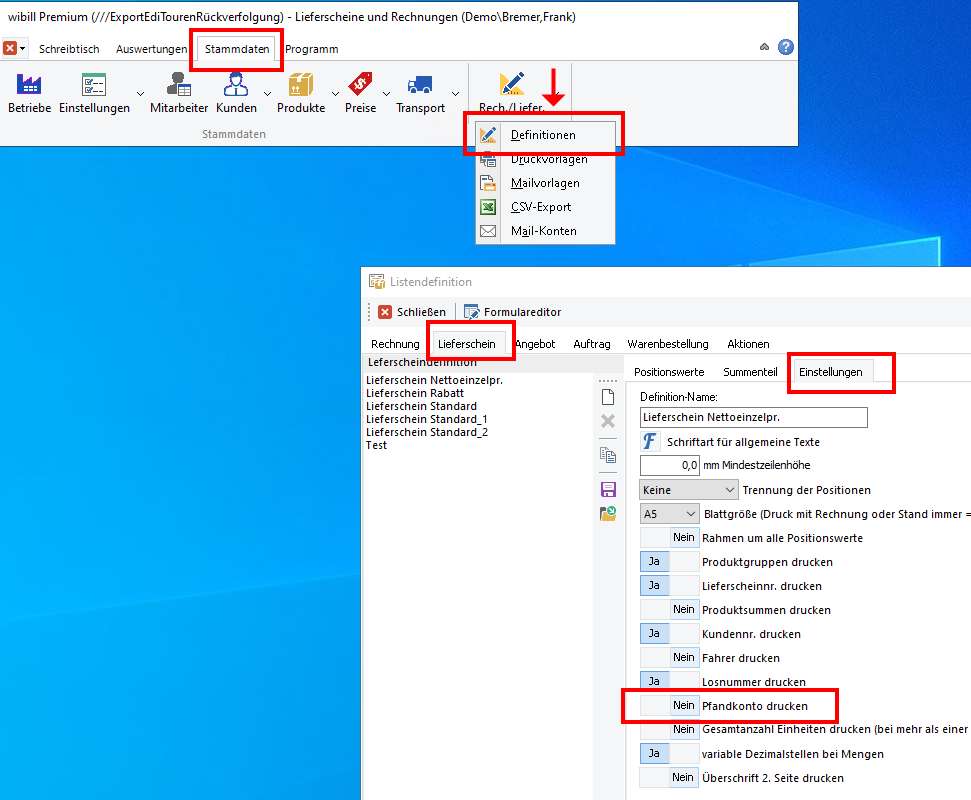
Task: Toggle Losnummer drucken switch
Action: pyautogui.click(x=669, y=681)
